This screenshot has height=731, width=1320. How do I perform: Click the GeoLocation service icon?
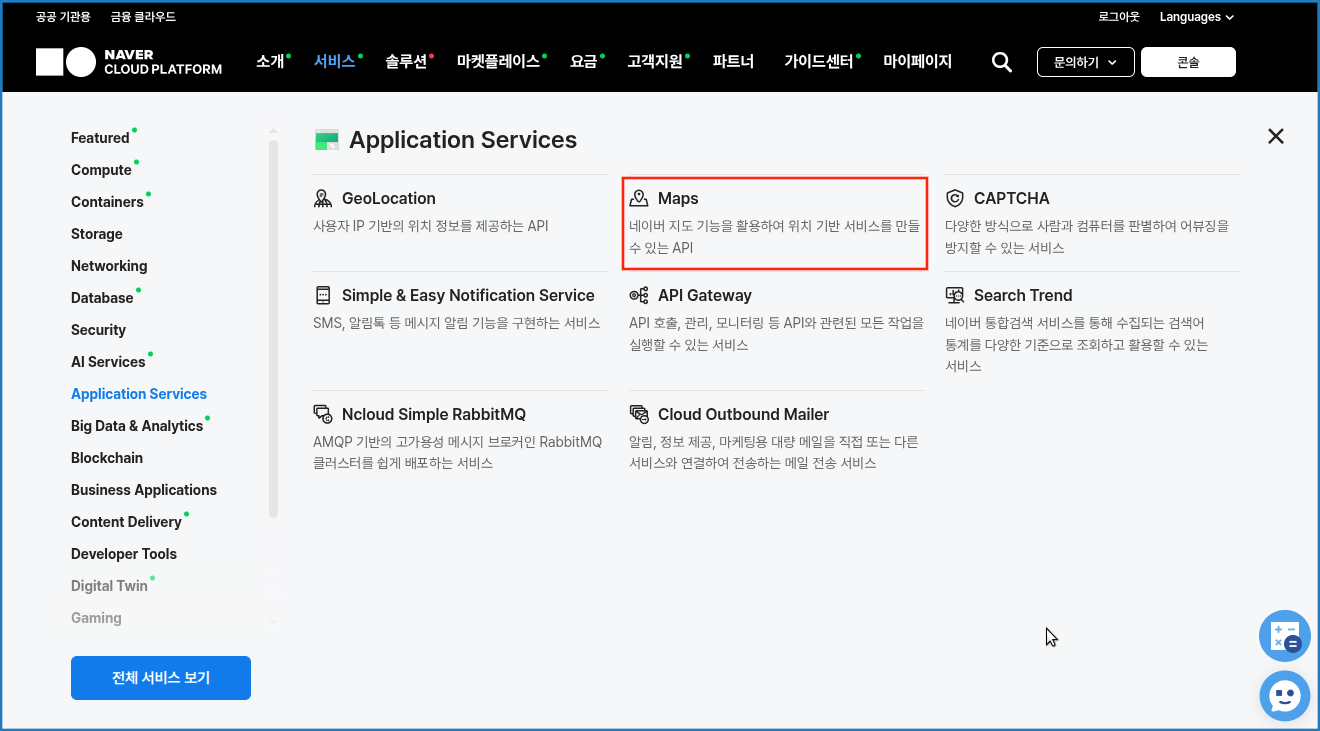coord(323,198)
